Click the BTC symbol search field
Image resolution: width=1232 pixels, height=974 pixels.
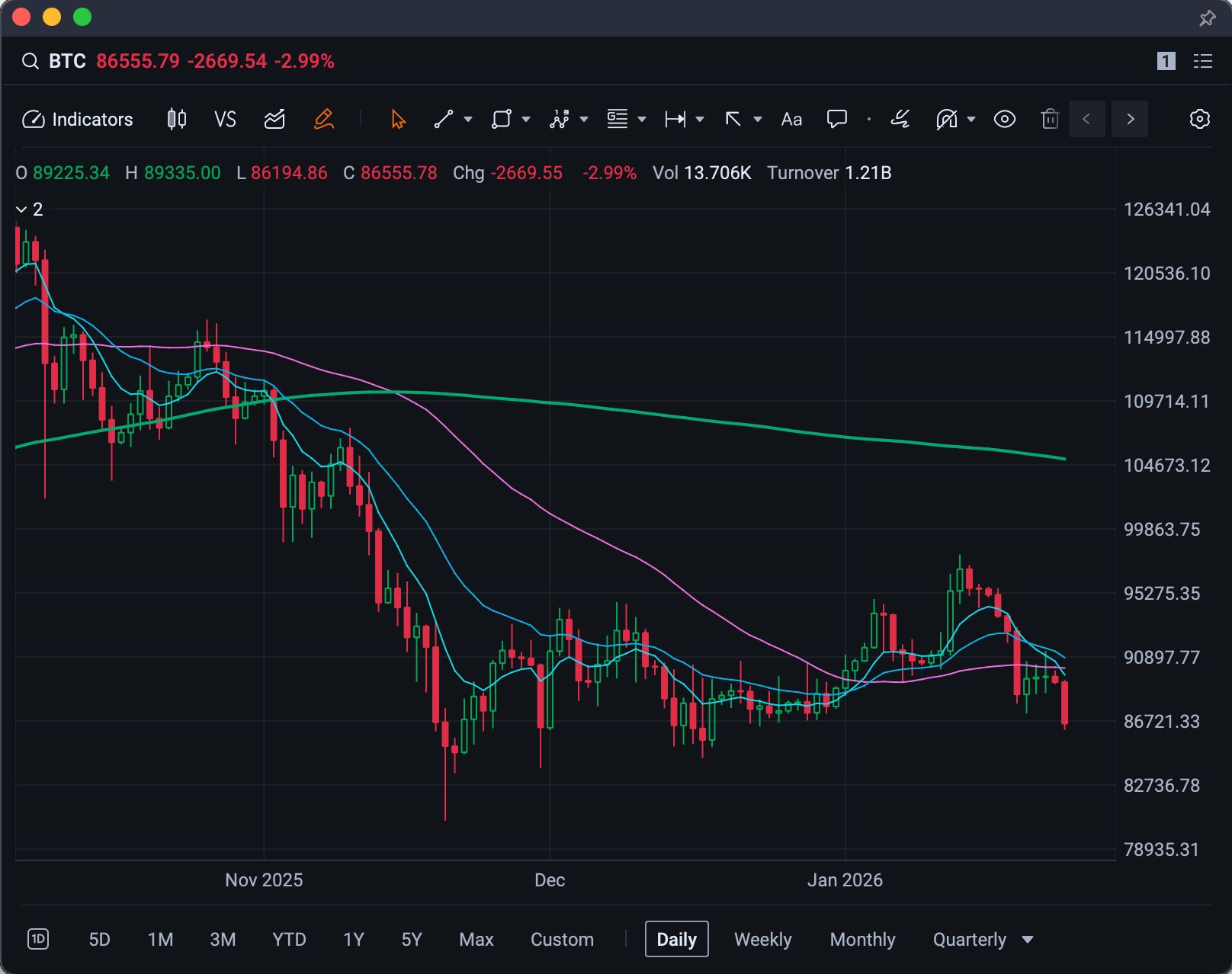click(x=68, y=61)
